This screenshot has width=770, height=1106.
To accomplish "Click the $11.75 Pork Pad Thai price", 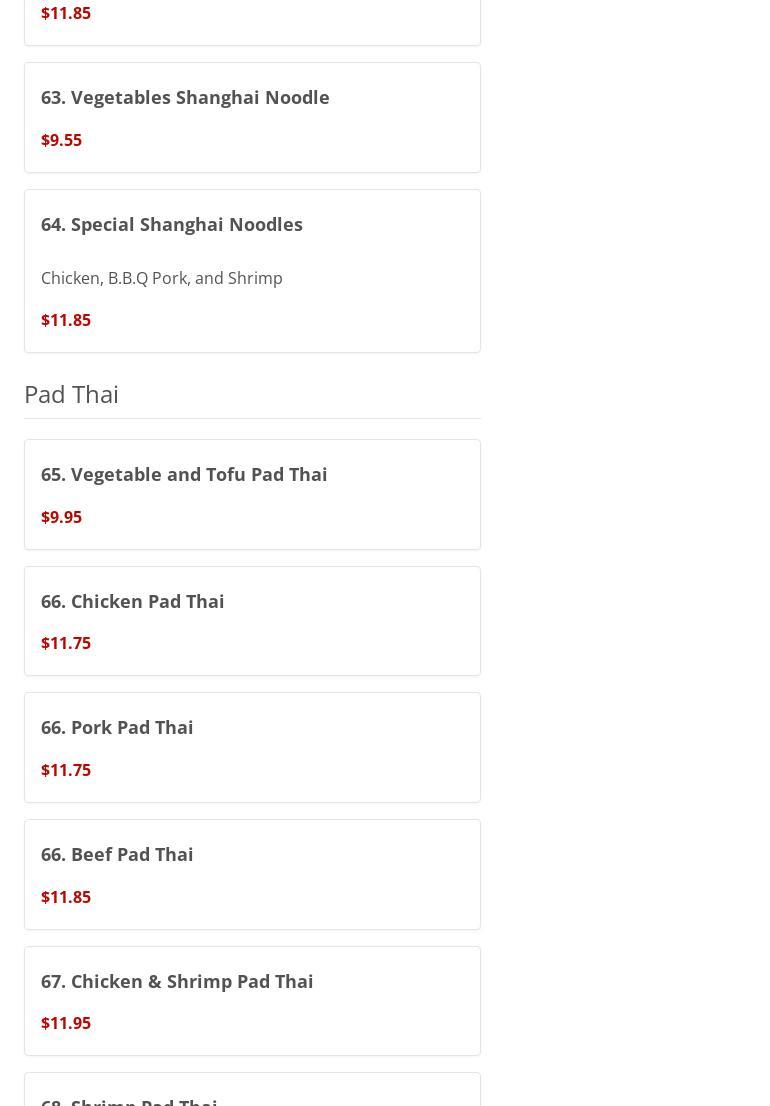I will pos(66,770).
